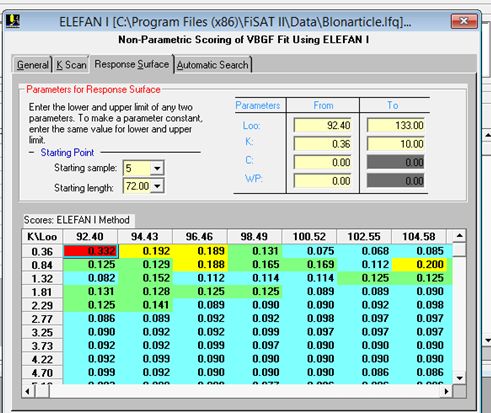Click the disabled WP To field
The height and width of the screenshot is (413, 491).
(396, 181)
